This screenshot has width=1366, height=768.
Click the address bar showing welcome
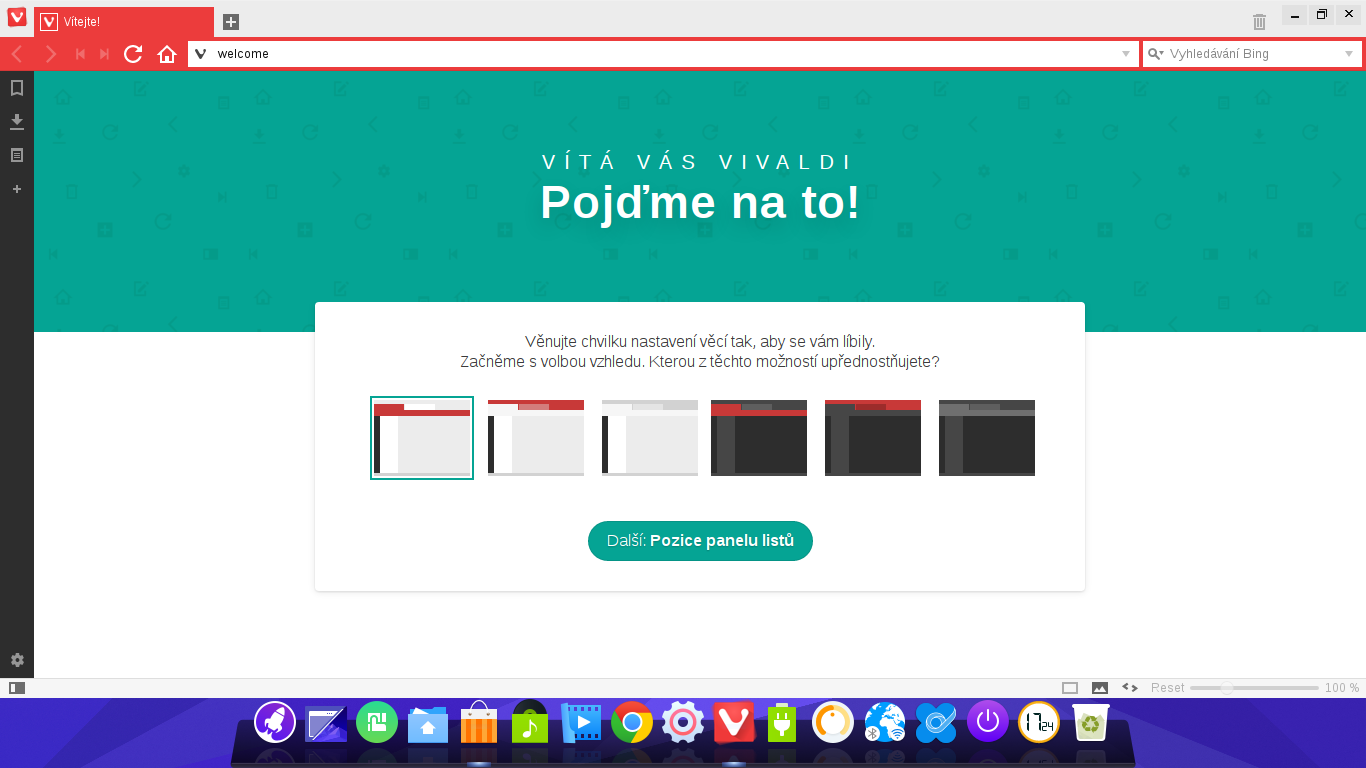coord(664,54)
